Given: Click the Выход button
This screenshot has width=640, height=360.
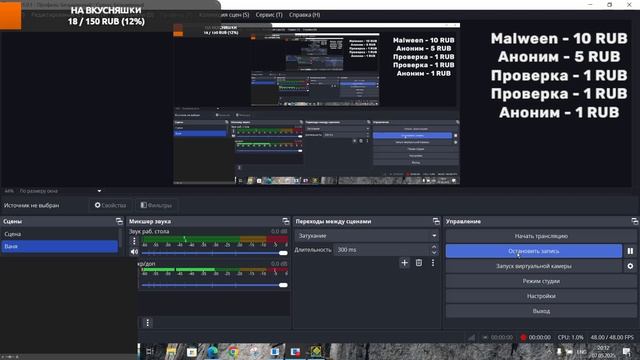Looking at the screenshot, I should click(541, 311).
